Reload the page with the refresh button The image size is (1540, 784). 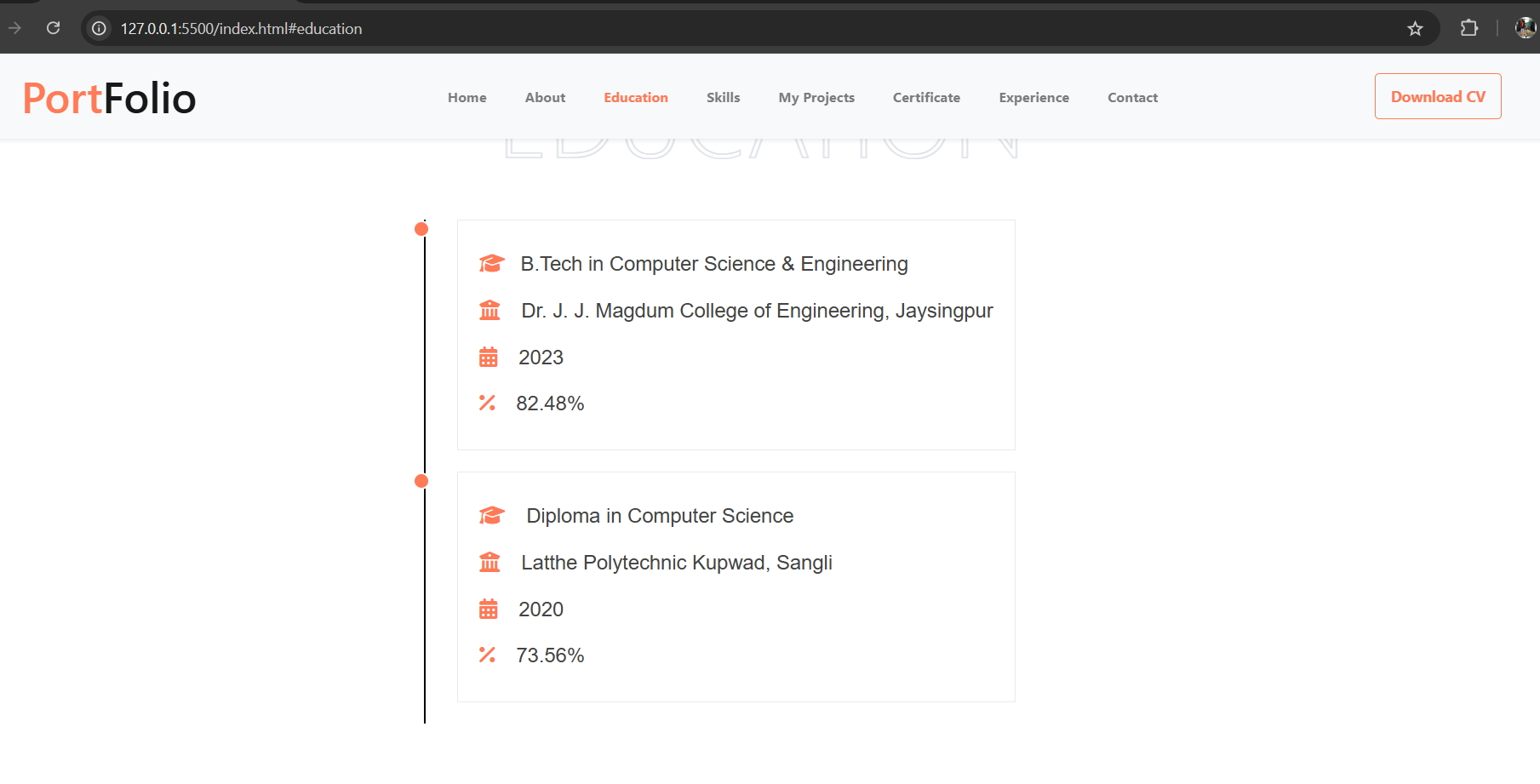point(53,28)
